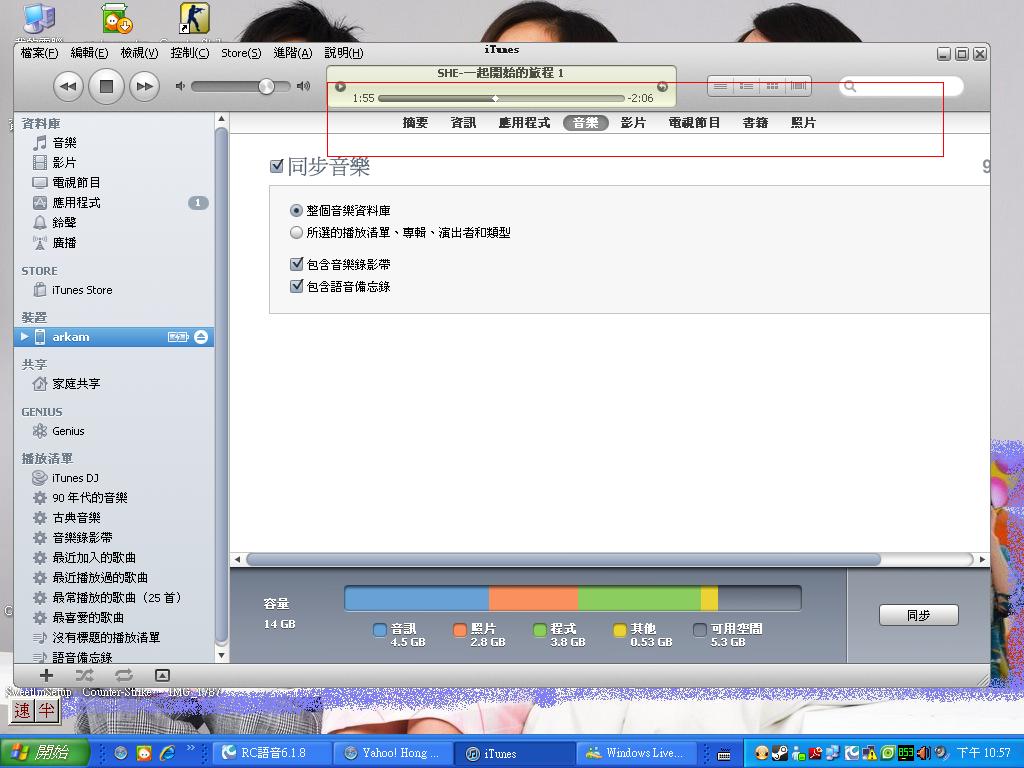The image size is (1024, 768).
Task: Switch to Cover Flow view icon
Action: tap(798, 86)
